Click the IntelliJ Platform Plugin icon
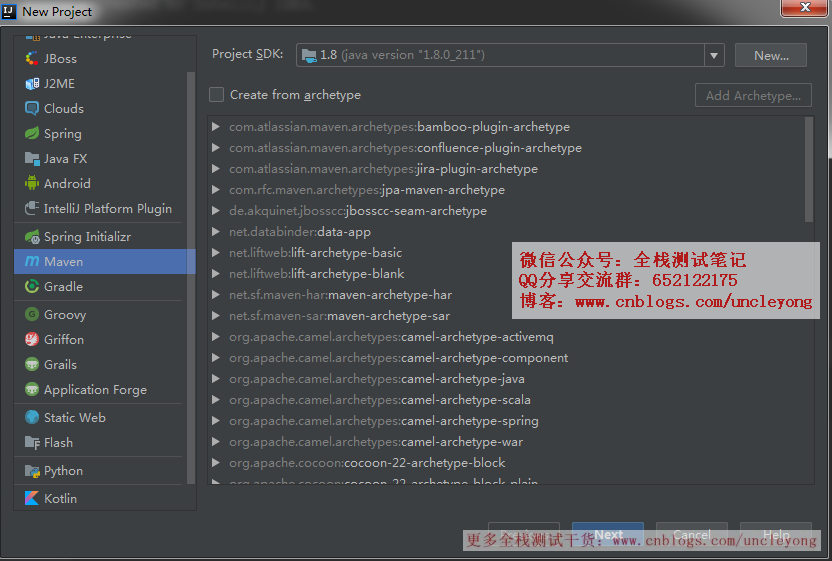Screen dimensions: 832x561 tap(32, 208)
